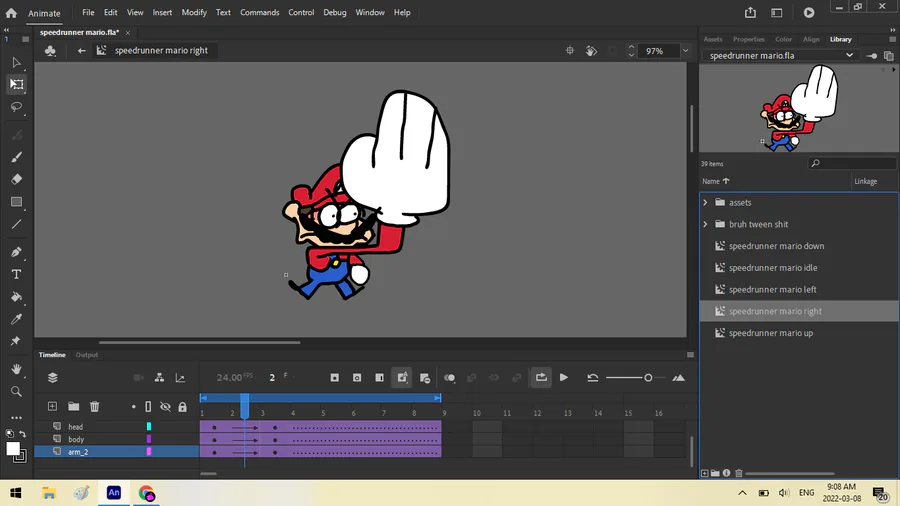The width and height of the screenshot is (900, 506).
Task: Select the Hand tool
Action: pyautogui.click(x=16, y=369)
